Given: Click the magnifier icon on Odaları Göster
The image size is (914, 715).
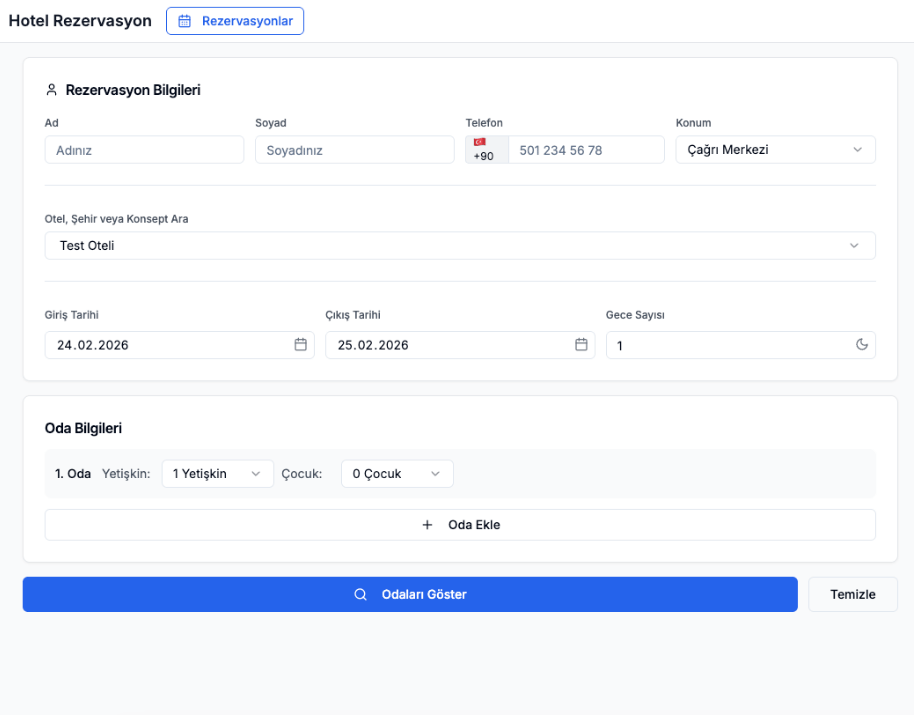Looking at the screenshot, I should click(361, 594).
